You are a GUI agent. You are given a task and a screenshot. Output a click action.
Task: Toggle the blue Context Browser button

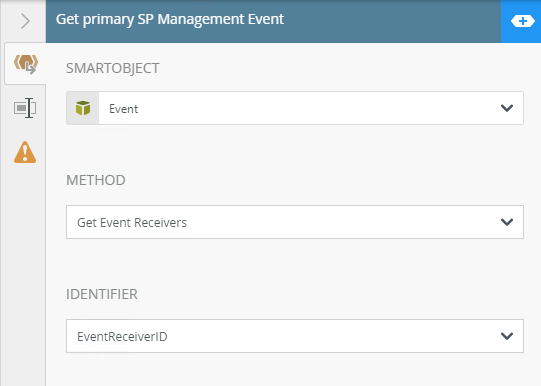521,21
